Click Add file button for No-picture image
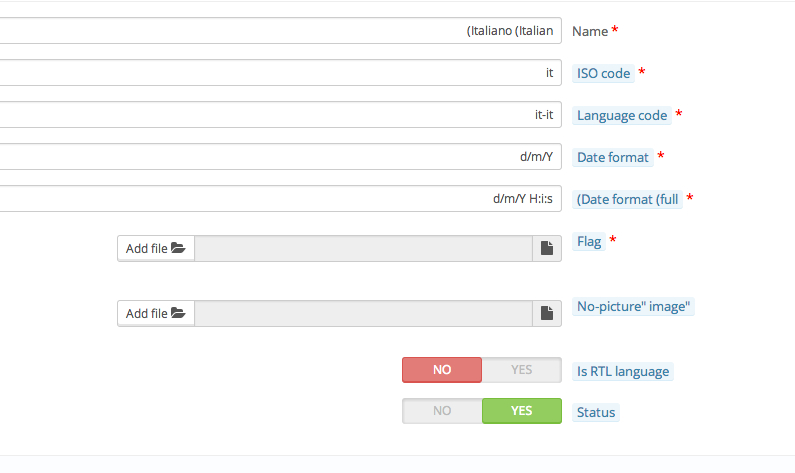Screen dimensions: 795x473 point(156,314)
